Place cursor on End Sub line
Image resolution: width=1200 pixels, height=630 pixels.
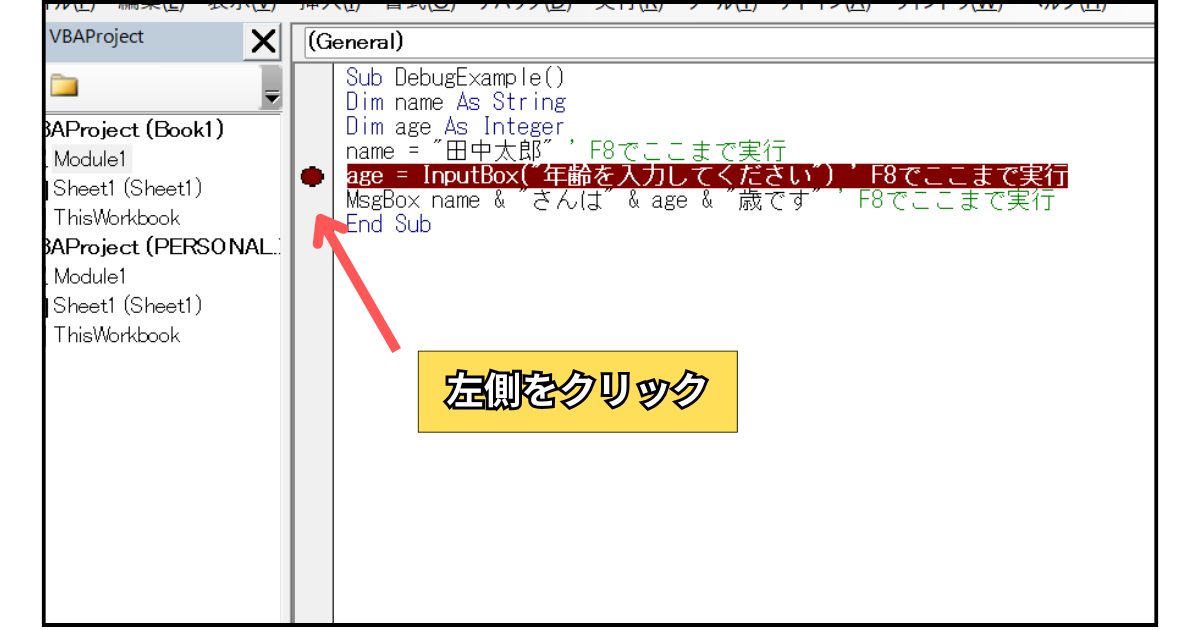388,224
